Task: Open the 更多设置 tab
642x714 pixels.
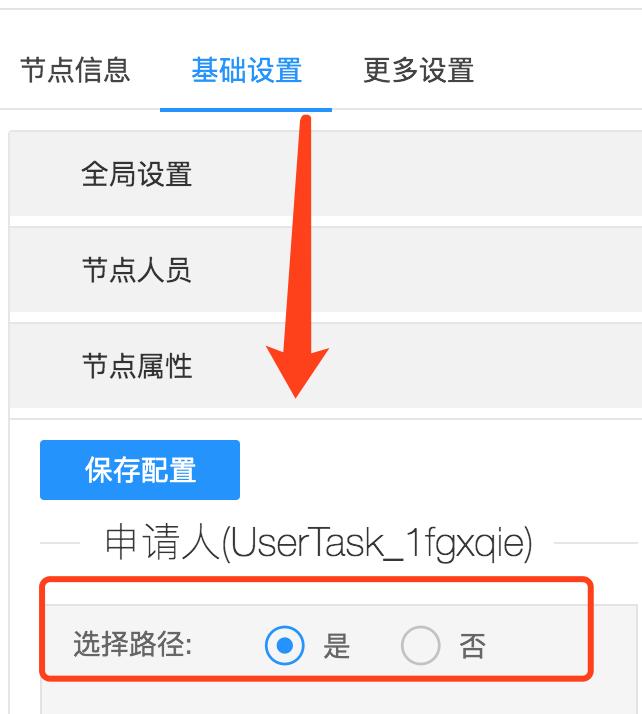Action: pyautogui.click(x=418, y=70)
